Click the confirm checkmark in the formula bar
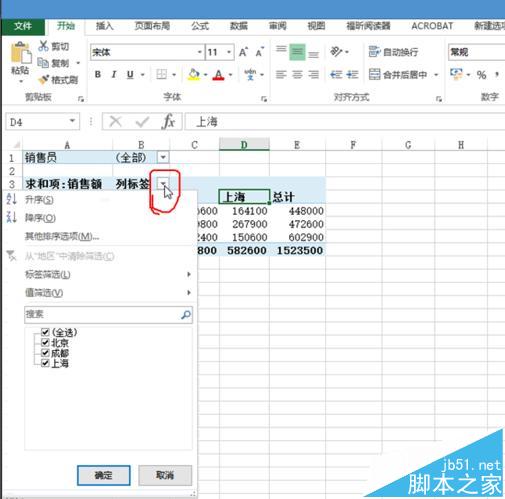The width and height of the screenshot is (505, 499). click(142, 121)
